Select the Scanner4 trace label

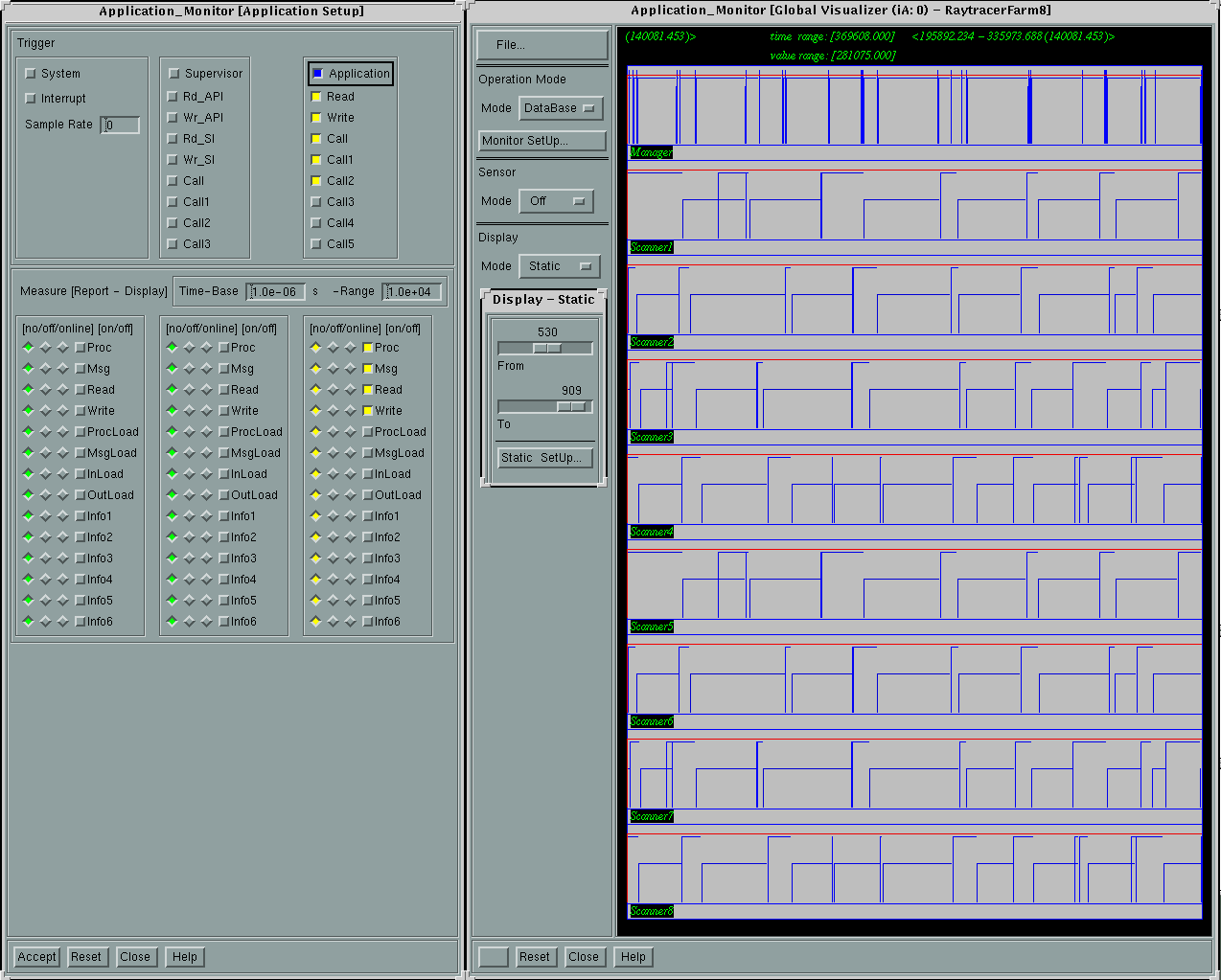(652, 533)
